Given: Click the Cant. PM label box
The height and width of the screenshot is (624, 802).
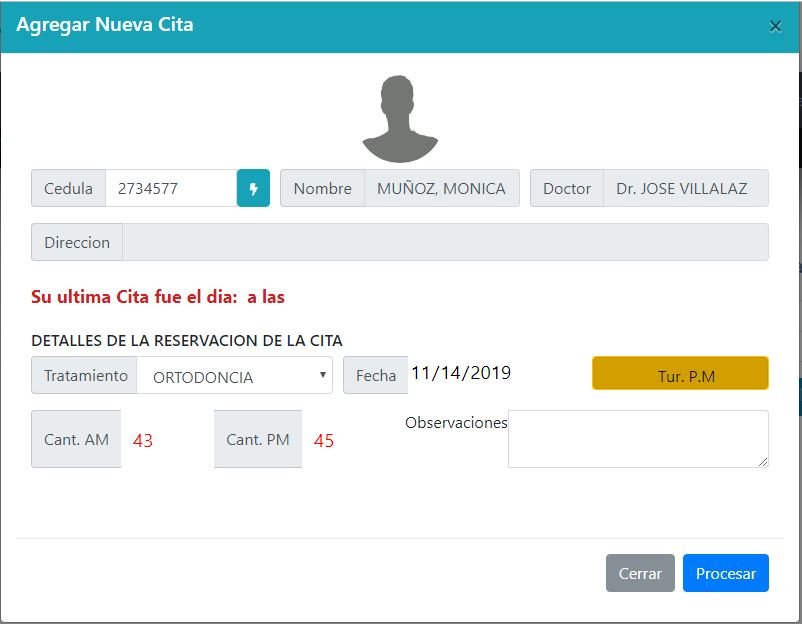Looking at the screenshot, I should (x=258, y=439).
